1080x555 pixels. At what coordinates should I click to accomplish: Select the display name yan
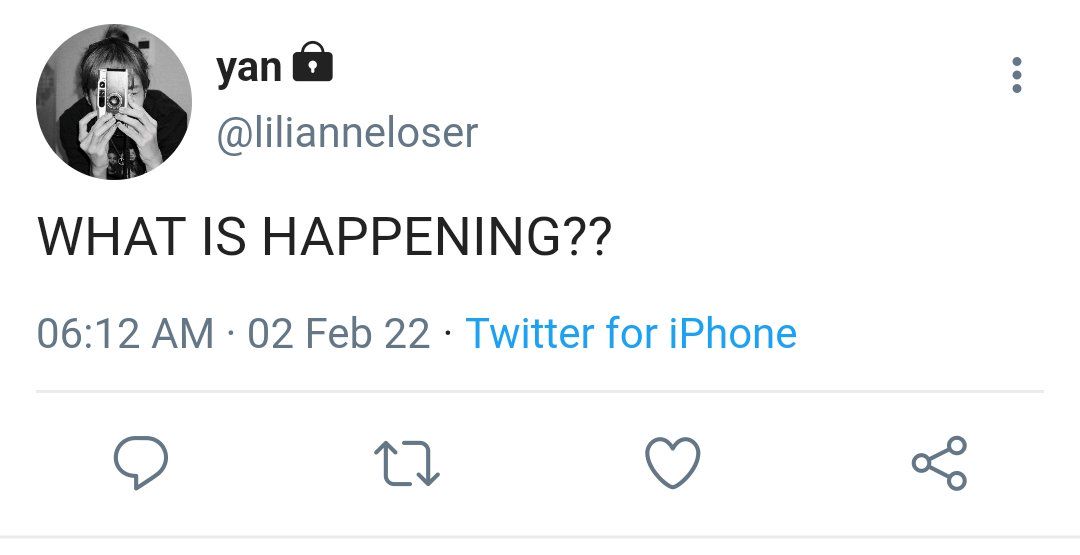(249, 68)
